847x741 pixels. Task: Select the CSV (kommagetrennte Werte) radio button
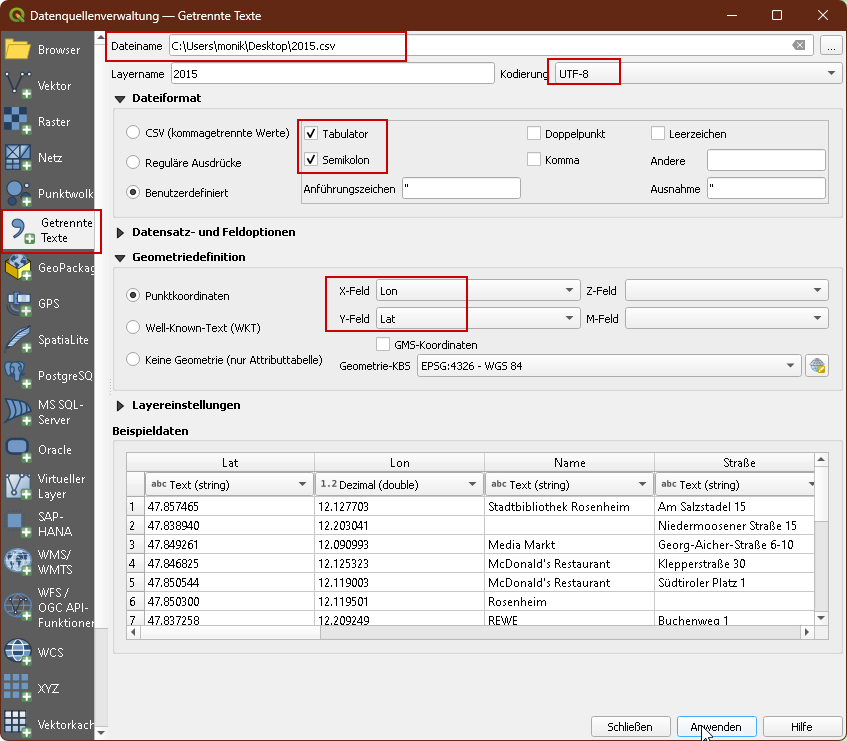pos(133,133)
